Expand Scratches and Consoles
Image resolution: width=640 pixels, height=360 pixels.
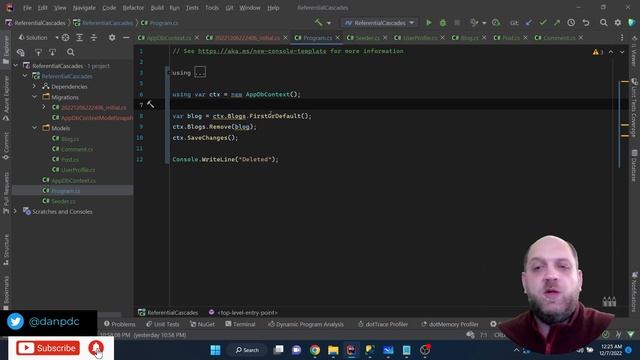[x=16, y=211]
